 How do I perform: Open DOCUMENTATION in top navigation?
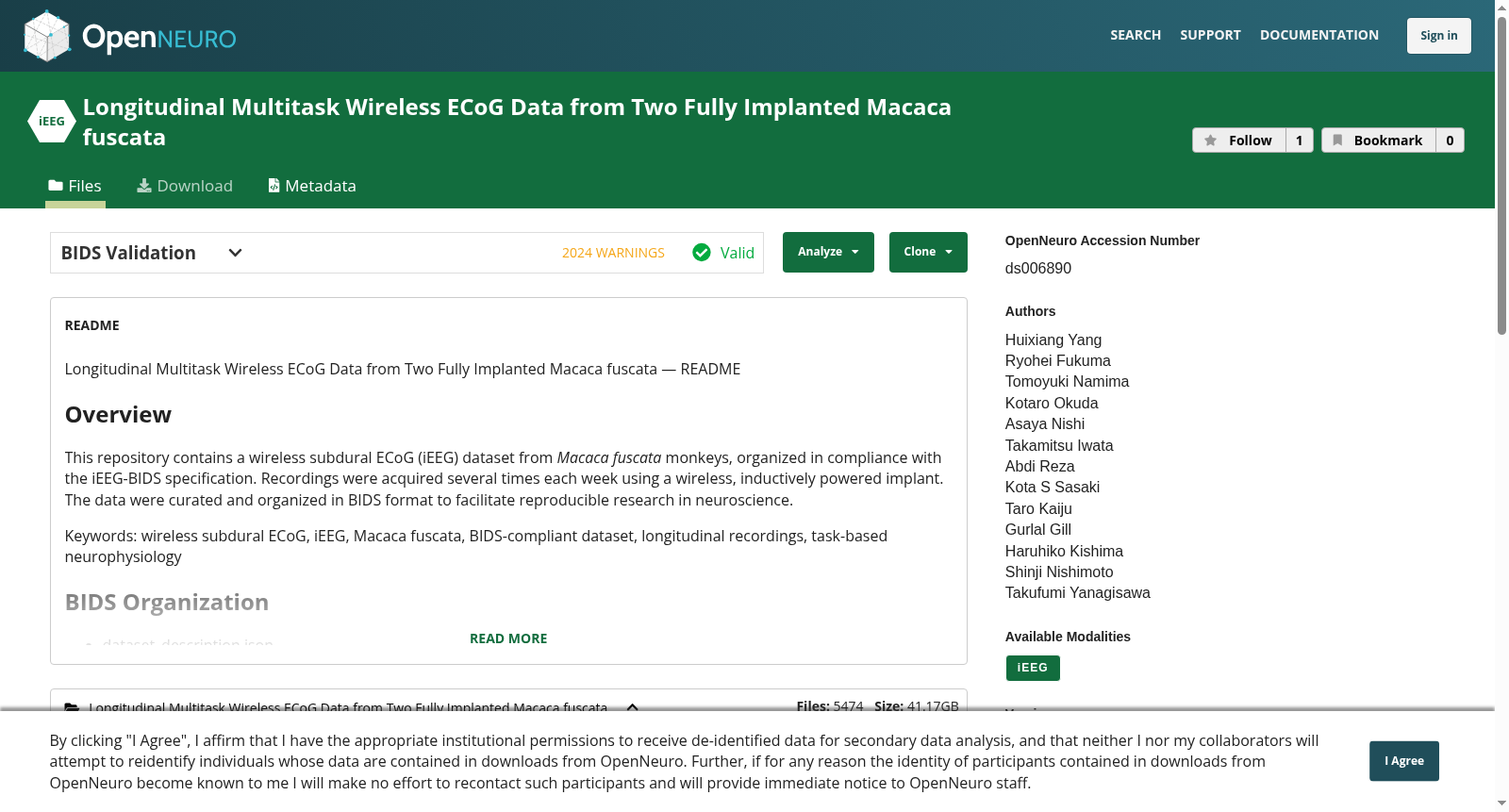click(x=1319, y=35)
